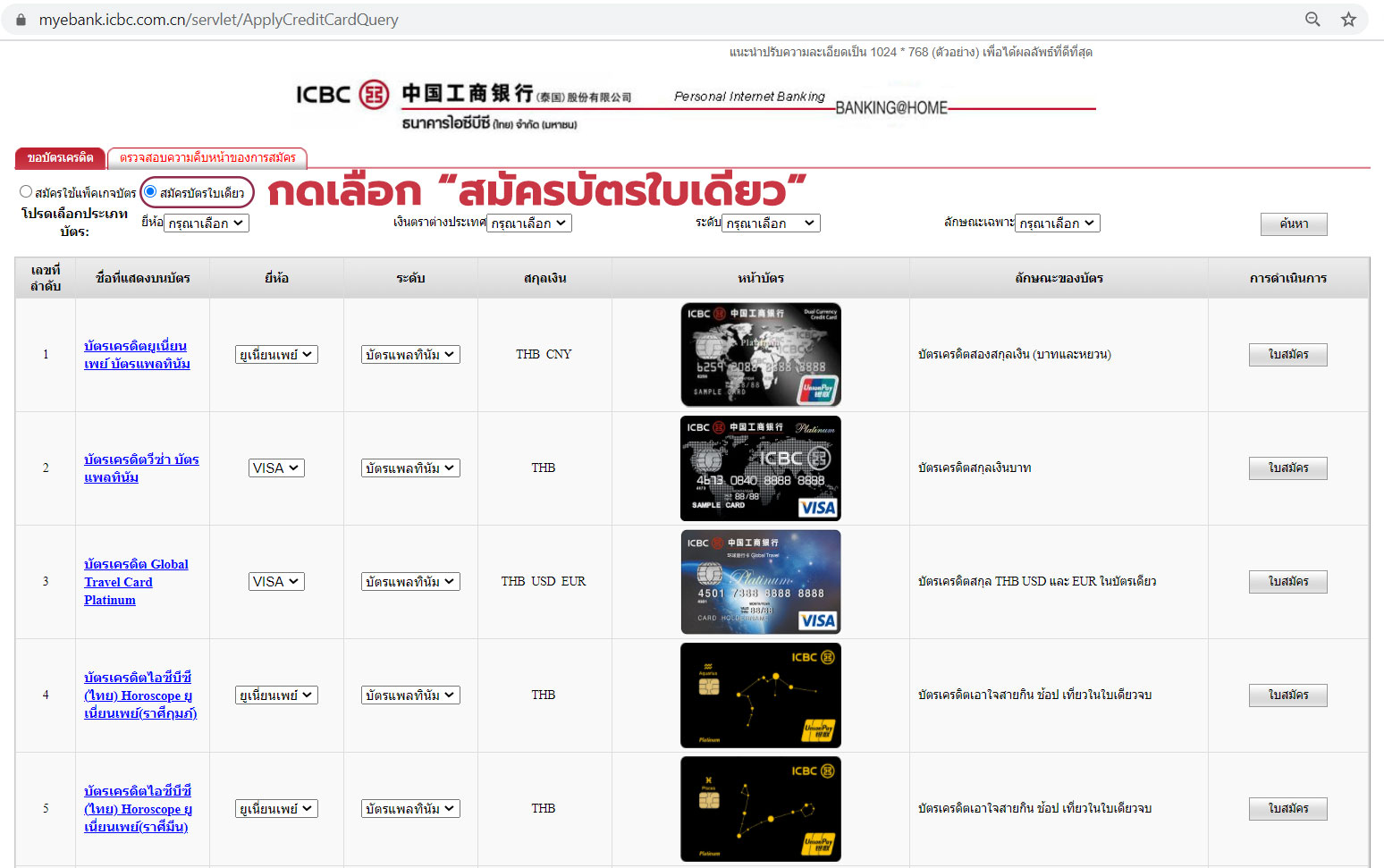Switch to the ขอบัตรเครดิต tab
1384x868 pixels.
tap(60, 157)
